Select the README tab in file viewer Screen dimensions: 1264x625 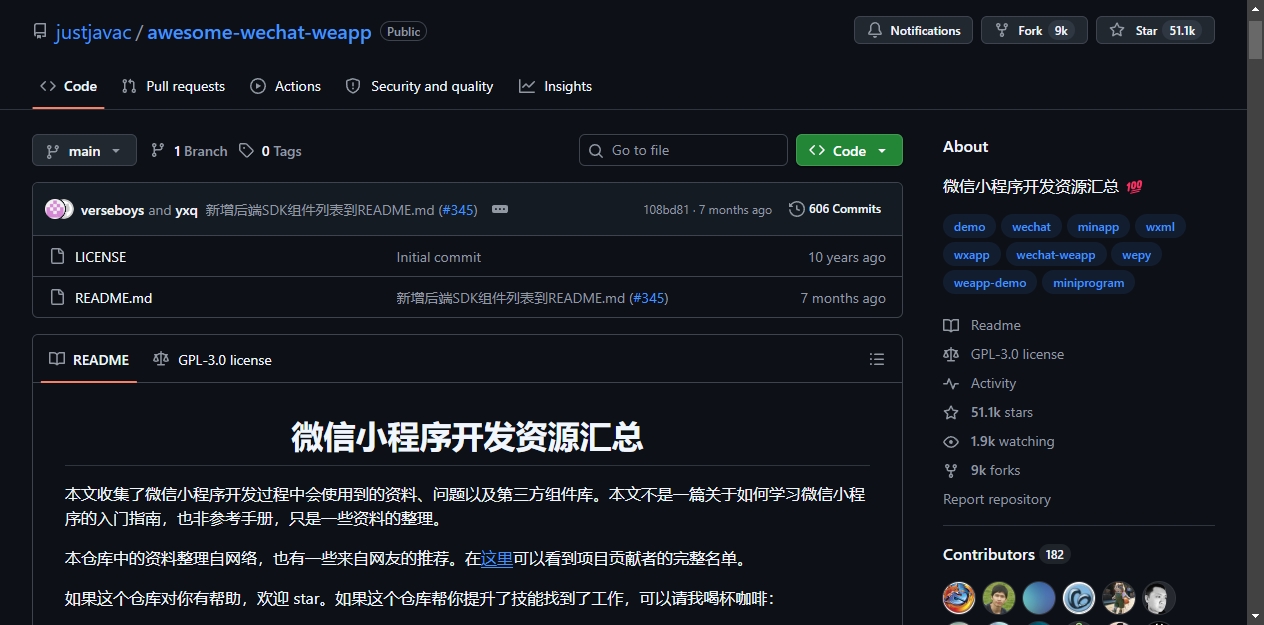coord(89,359)
